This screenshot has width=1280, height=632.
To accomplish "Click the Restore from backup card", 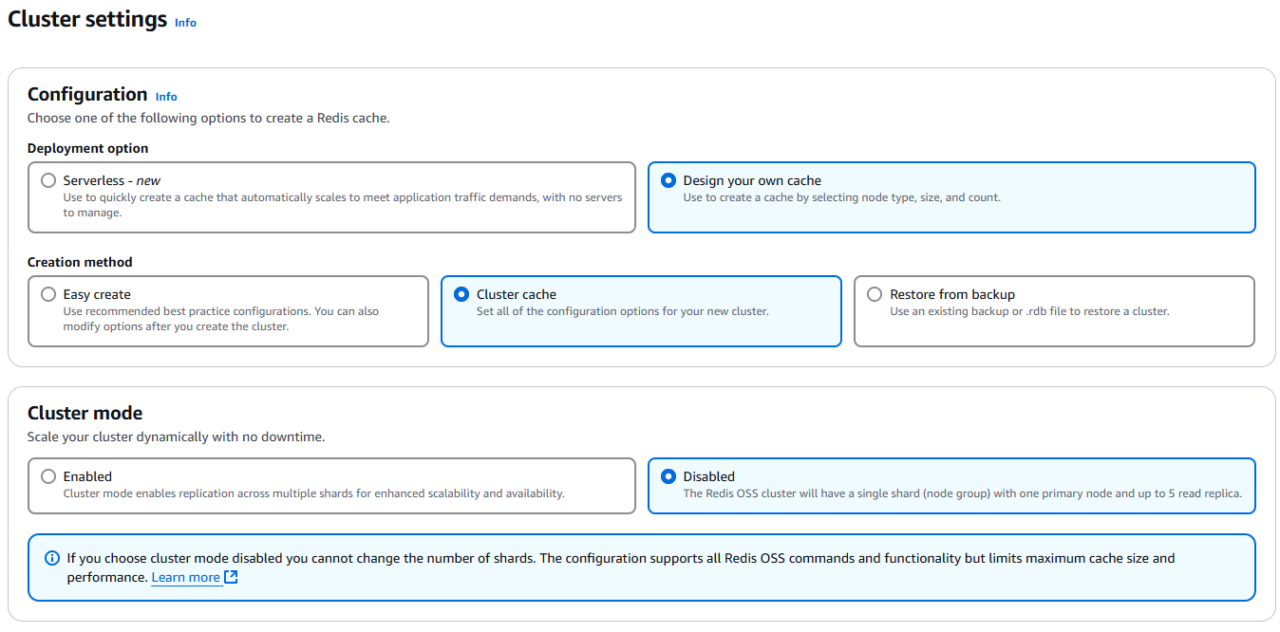I will [1053, 310].
